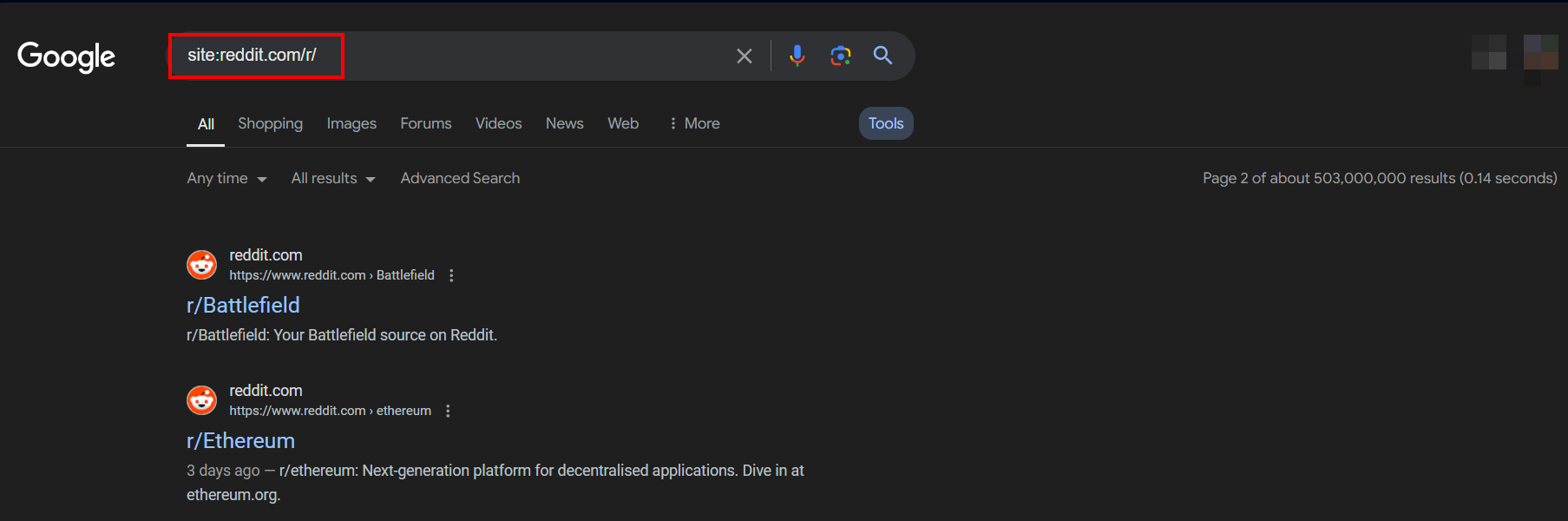Open the Advanced Search link

[460, 178]
